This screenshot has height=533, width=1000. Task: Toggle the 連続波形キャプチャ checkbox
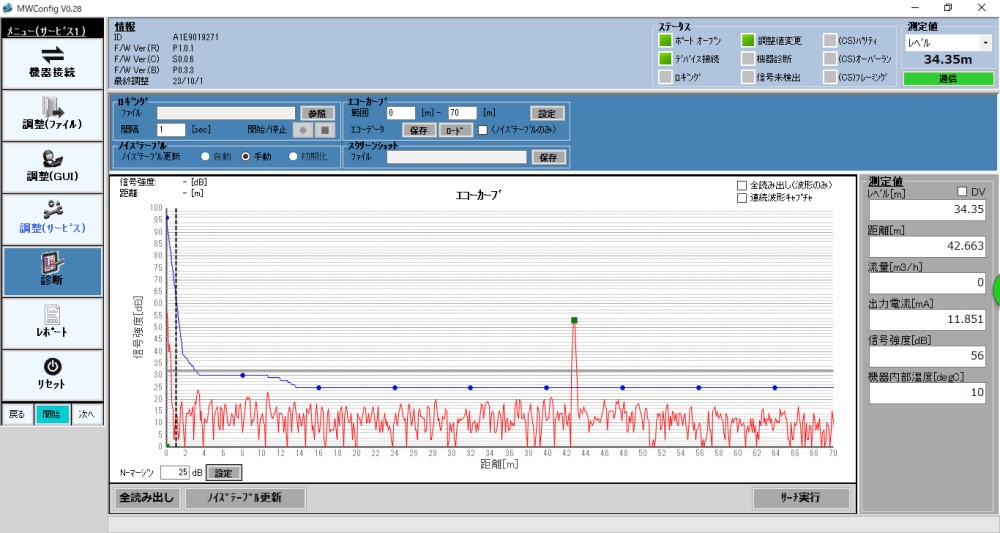[x=741, y=198]
